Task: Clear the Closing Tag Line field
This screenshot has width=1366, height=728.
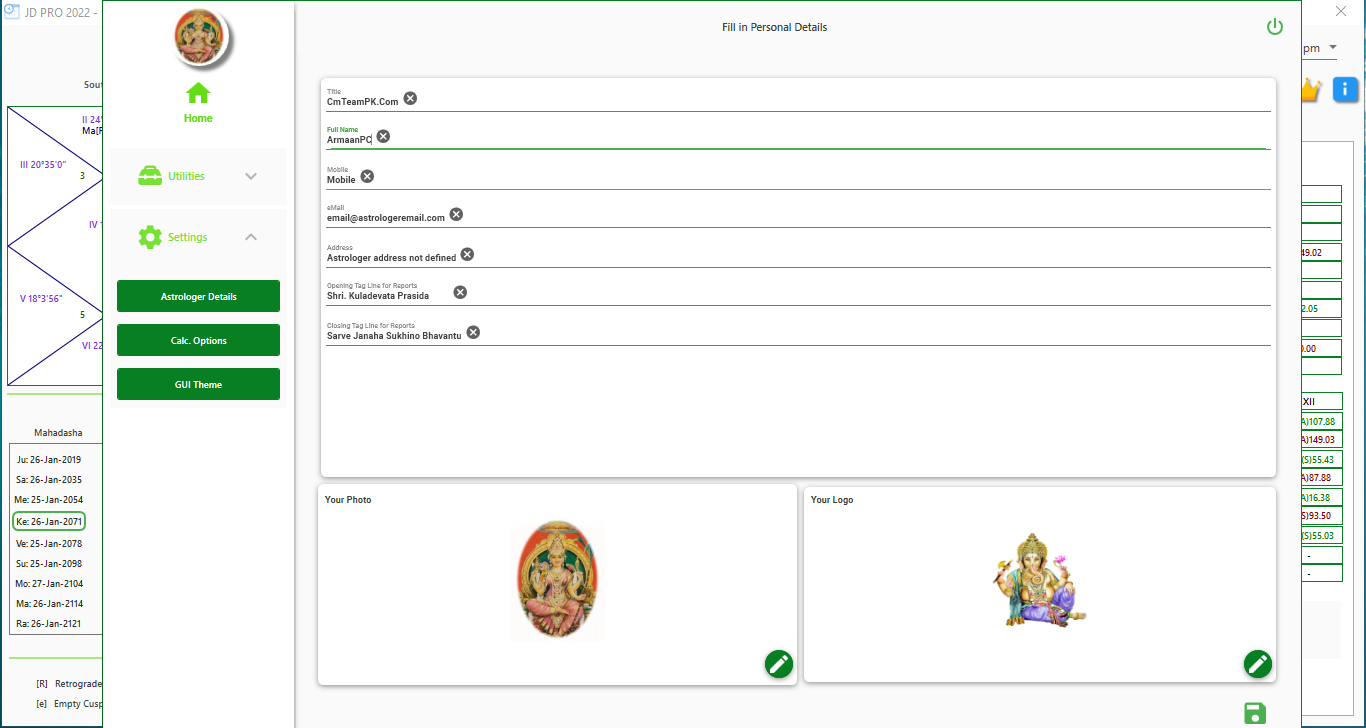Action: click(x=473, y=332)
